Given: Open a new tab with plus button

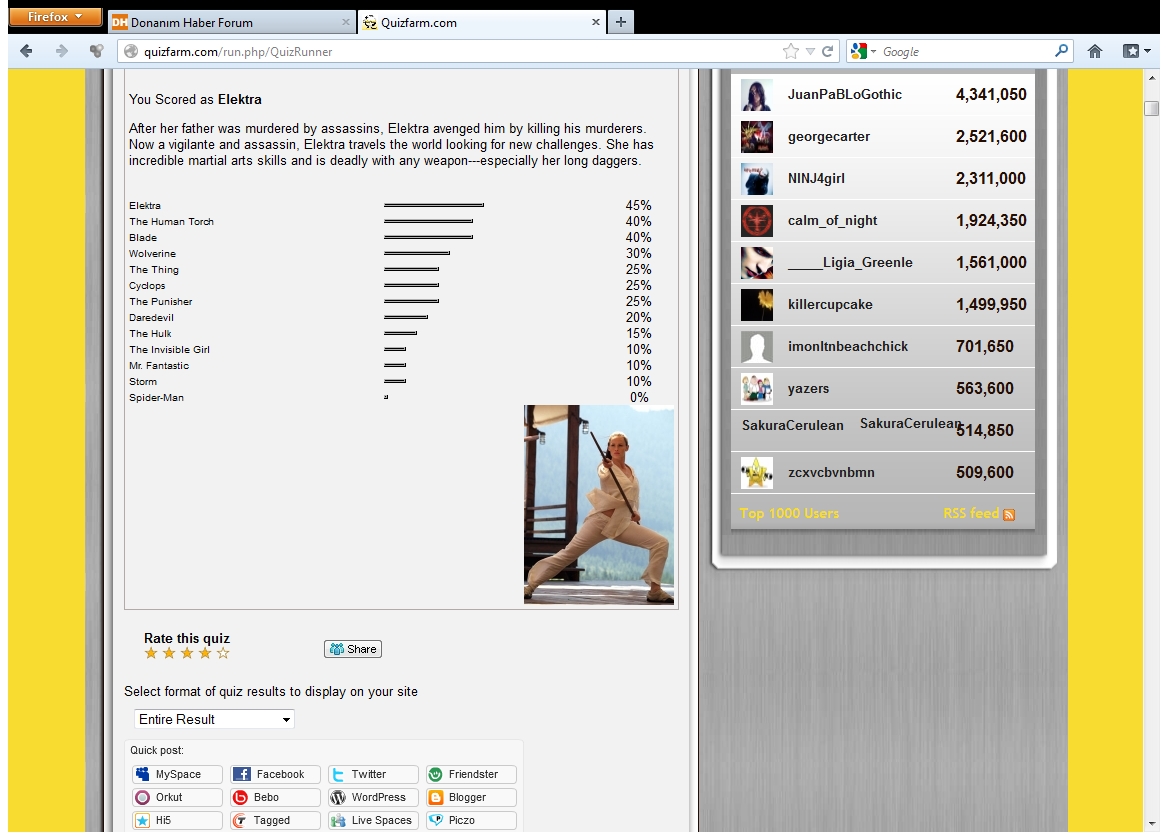Looking at the screenshot, I should pyautogui.click(x=620, y=22).
